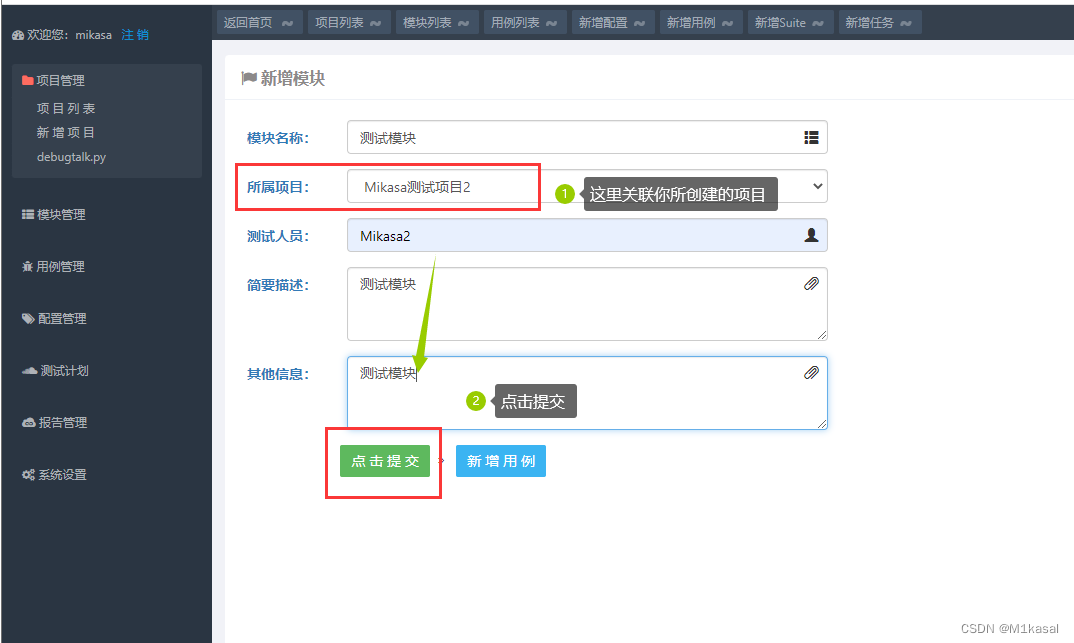Click the wave icon on 新增Suite tab
1074x643 pixels.
pos(818,23)
